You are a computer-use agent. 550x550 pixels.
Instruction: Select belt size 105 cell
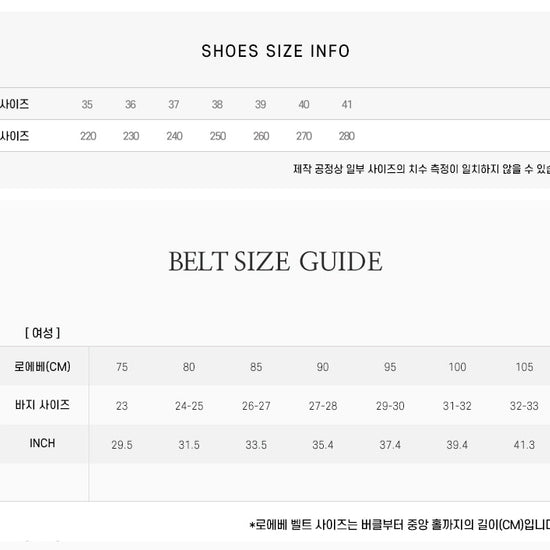524,367
